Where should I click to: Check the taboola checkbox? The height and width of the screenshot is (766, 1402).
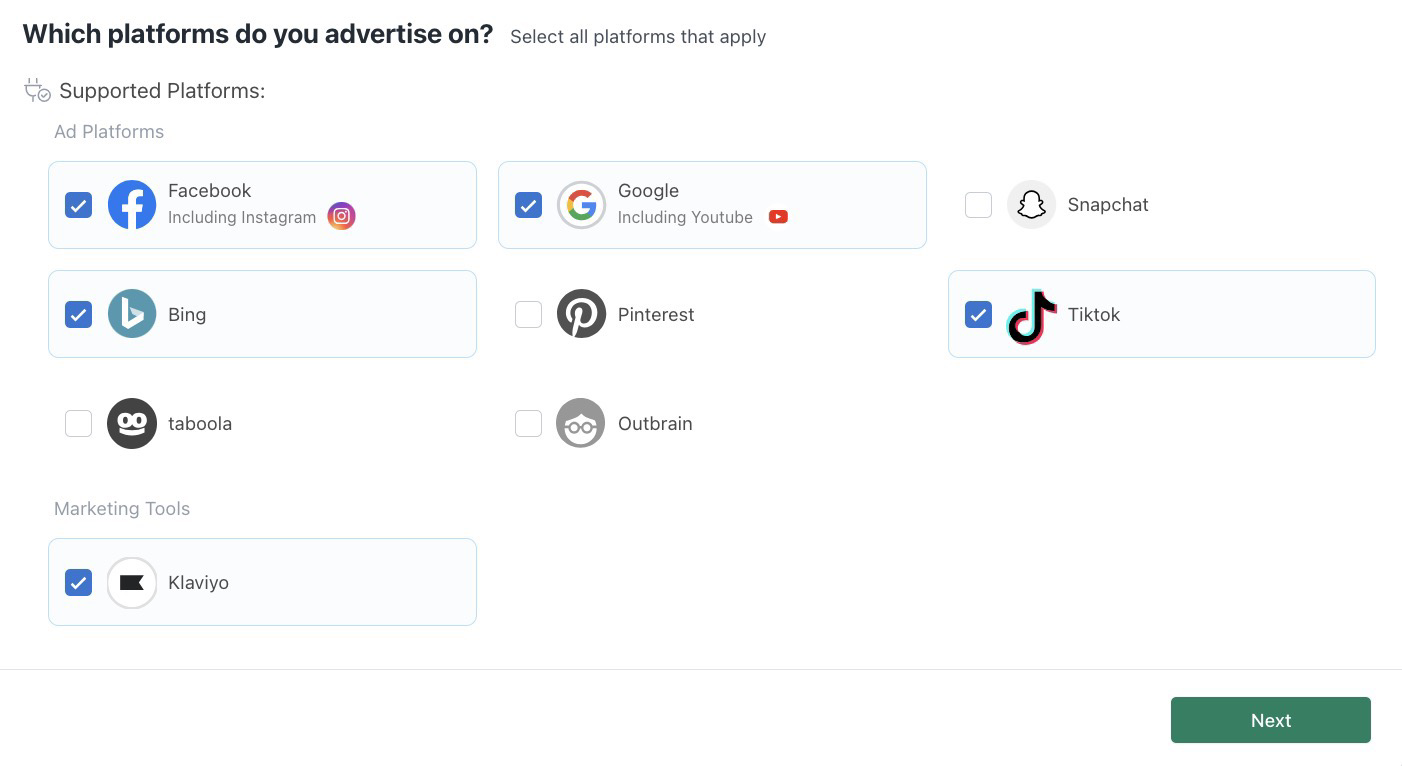tap(78, 423)
